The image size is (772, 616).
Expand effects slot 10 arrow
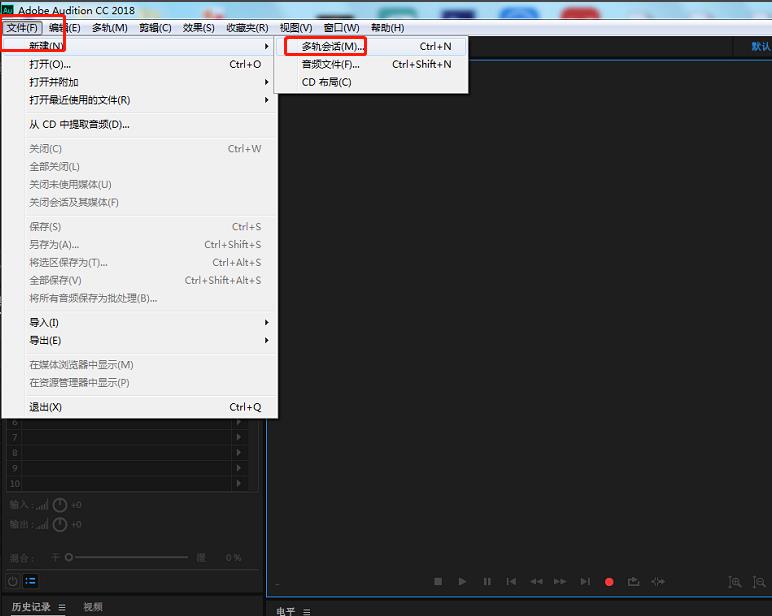(x=239, y=484)
